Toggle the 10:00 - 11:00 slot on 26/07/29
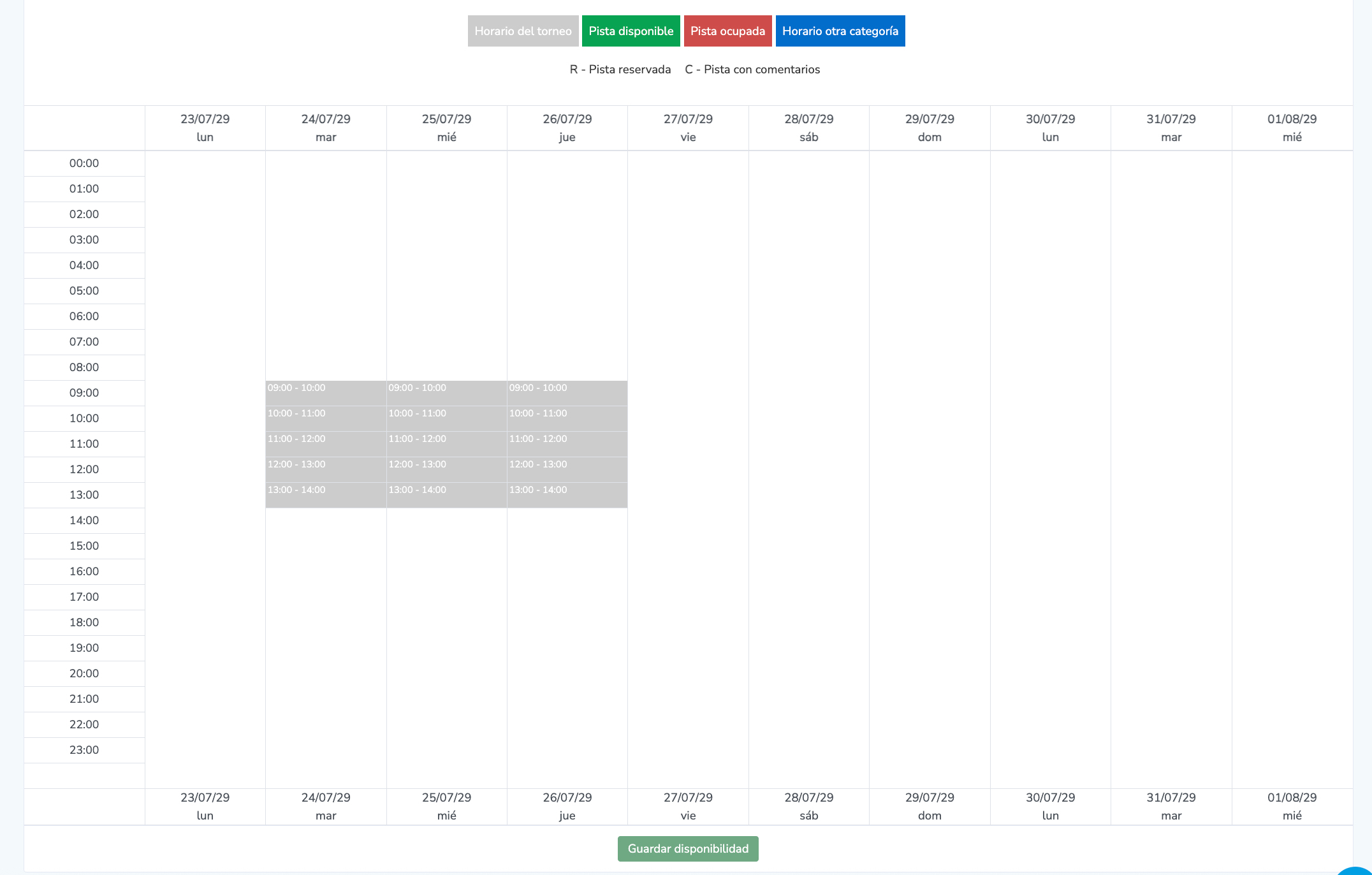The width and height of the screenshot is (1372, 875). [x=567, y=419]
